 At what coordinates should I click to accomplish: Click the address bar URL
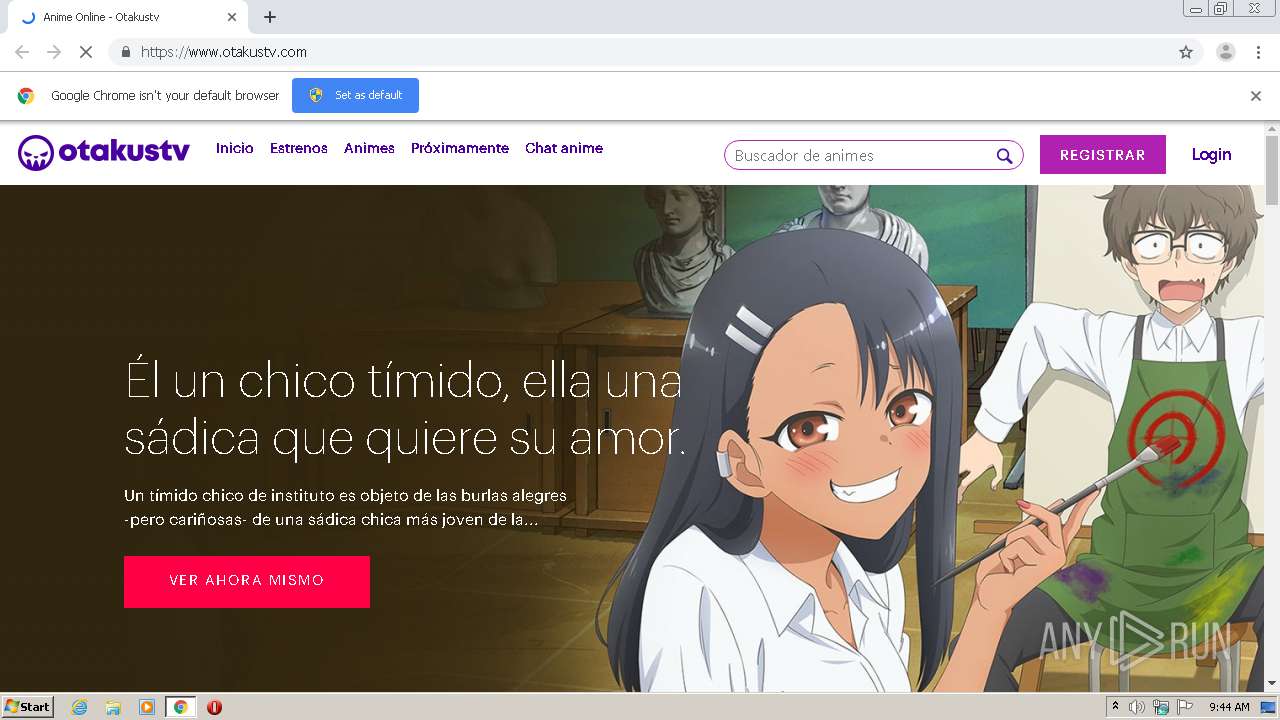[x=224, y=52]
